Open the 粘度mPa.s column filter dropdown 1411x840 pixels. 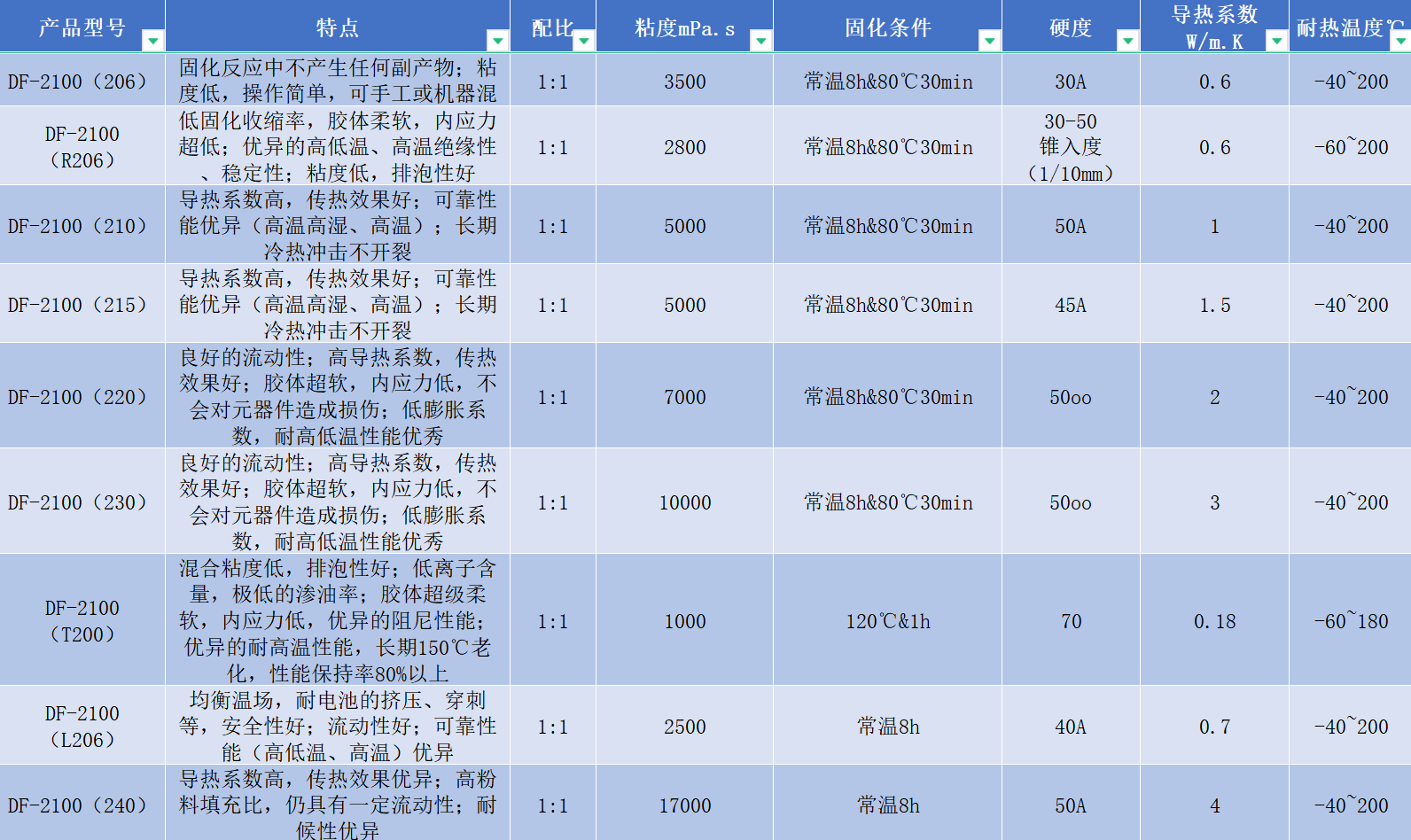761,41
